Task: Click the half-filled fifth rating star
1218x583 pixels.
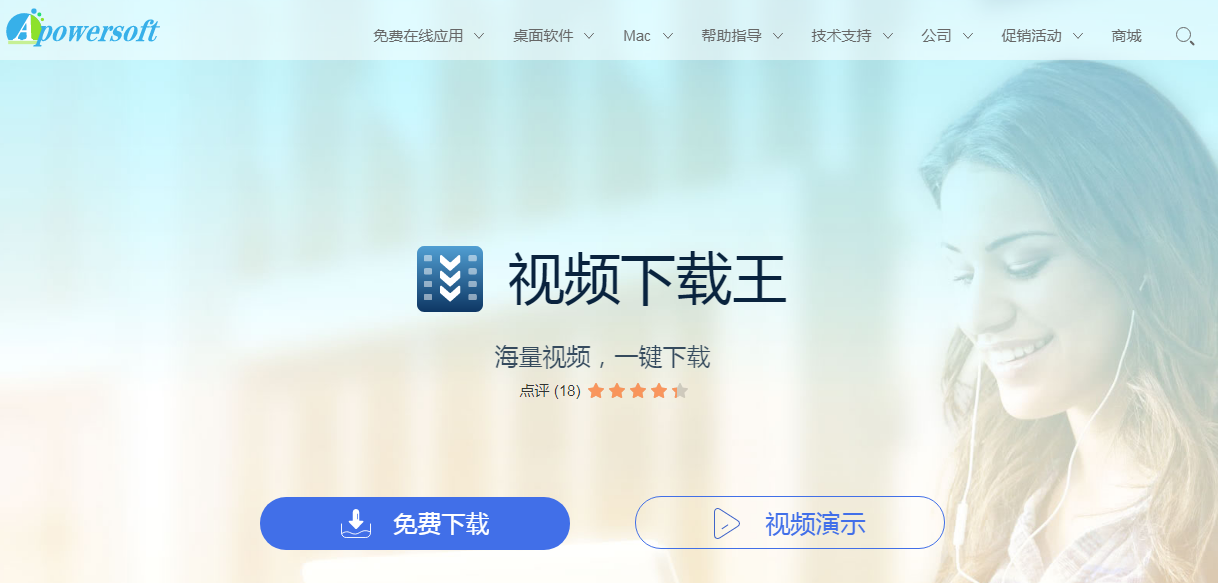Action: click(x=680, y=390)
